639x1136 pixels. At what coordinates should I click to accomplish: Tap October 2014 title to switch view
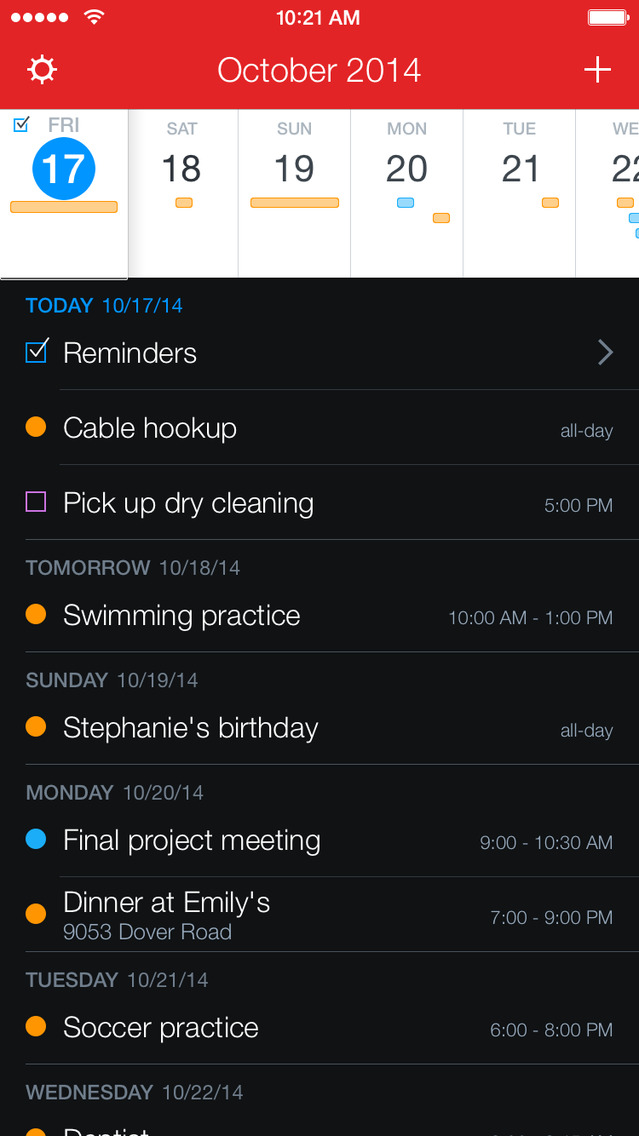319,70
